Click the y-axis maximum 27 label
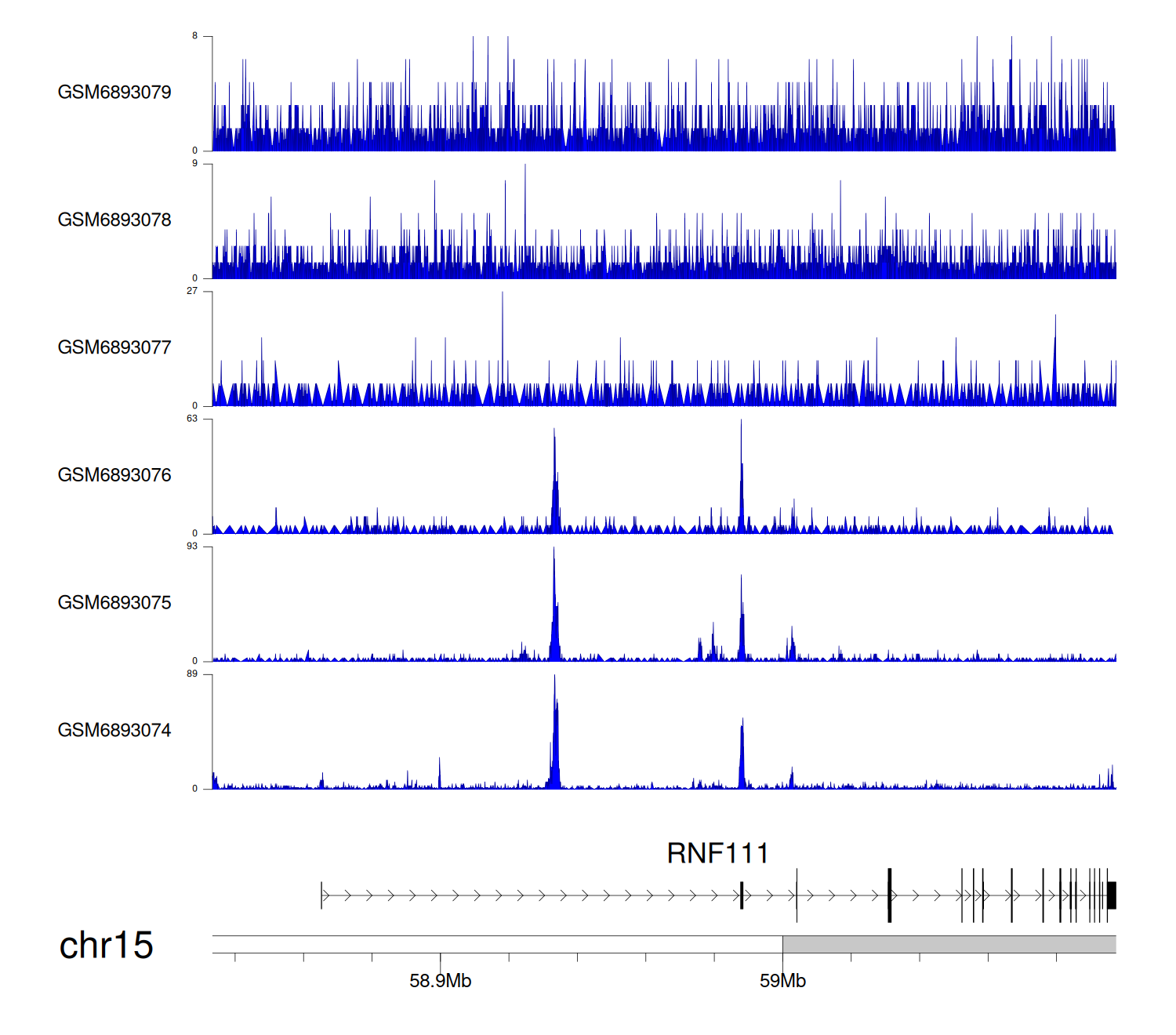The height and width of the screenshot is (1035, 1176). pyautogui.click(x=192, y=291)
